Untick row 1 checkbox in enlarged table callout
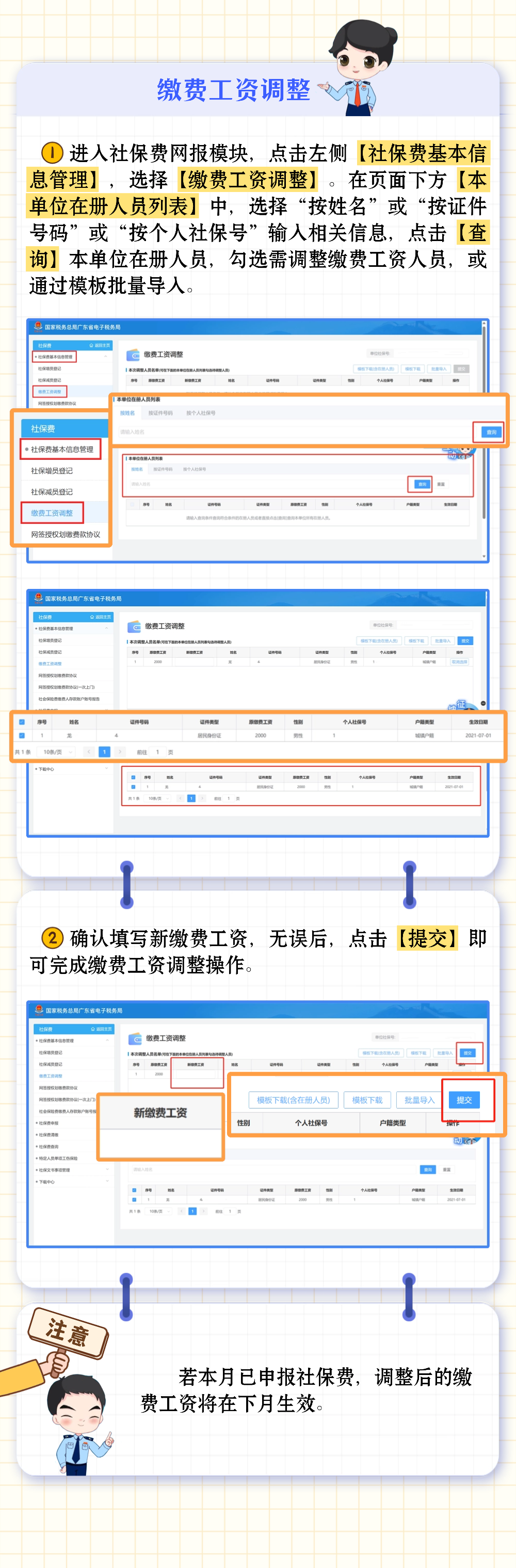This screenshot has width=516, height=1568. (x=21, y=735)
